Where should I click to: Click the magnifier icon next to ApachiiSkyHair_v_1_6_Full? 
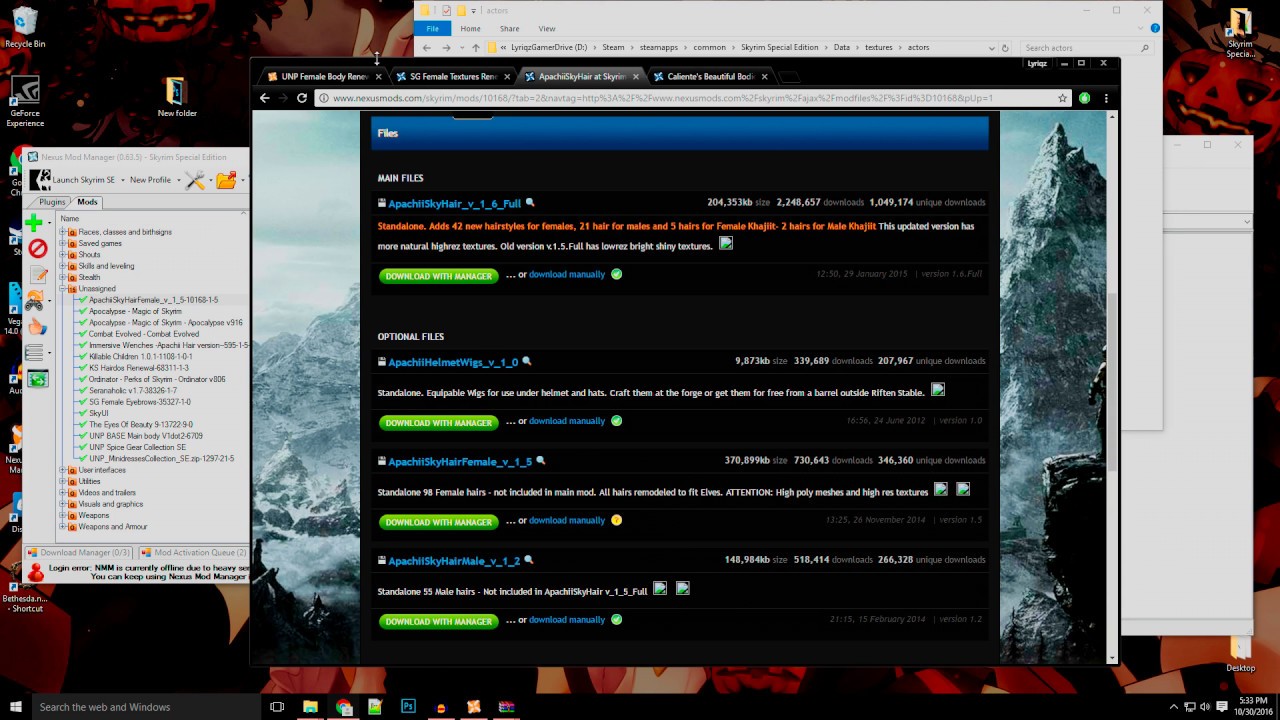pos(531,203)
